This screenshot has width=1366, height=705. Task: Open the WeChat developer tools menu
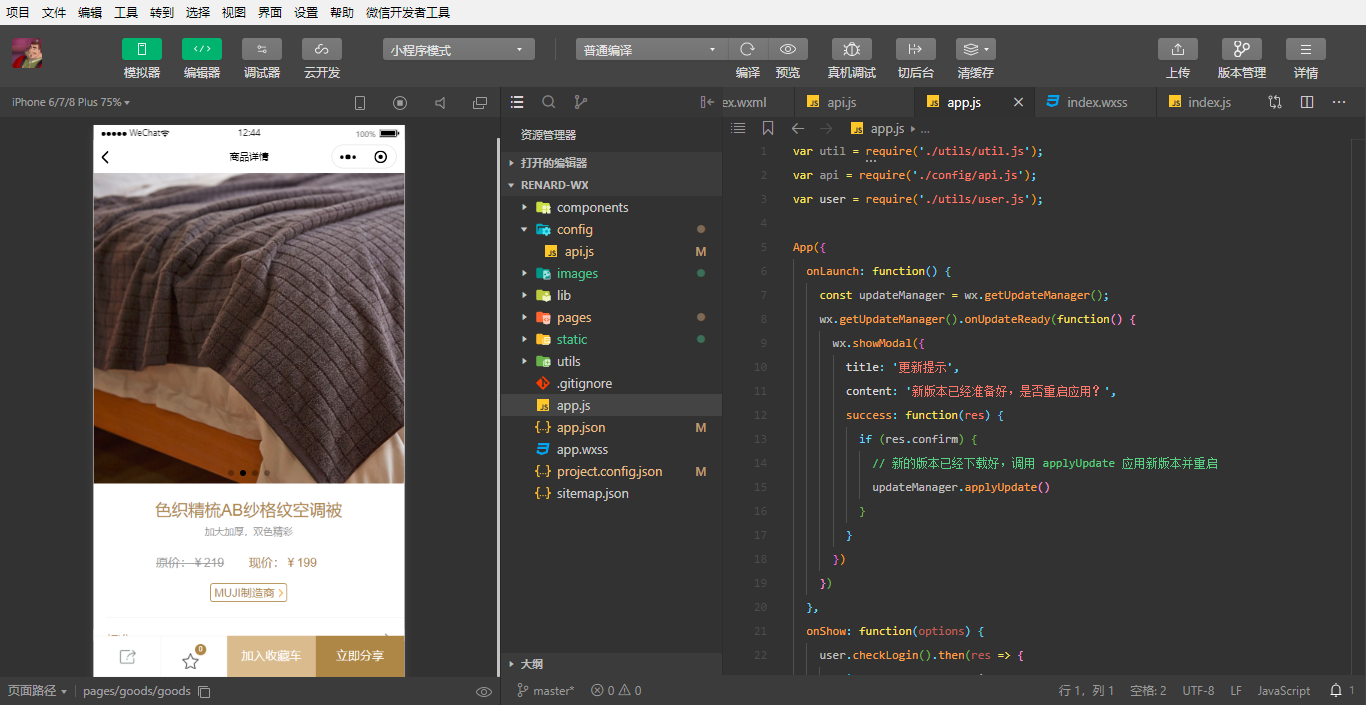tap(408, 13)
